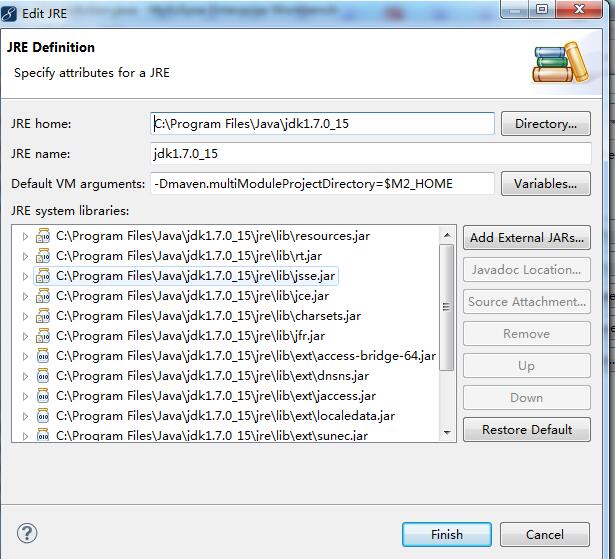Click Add External JARs button
615x559 pixels.
pos(527,238)
